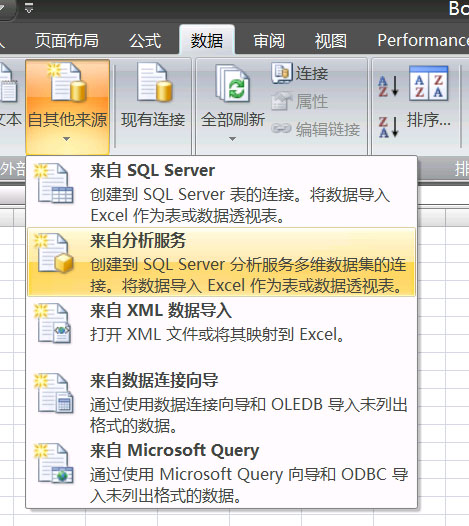469x526 pixels.
Task: Expand the 自其他来源 dropdown arrow
Action: (67, 139)
